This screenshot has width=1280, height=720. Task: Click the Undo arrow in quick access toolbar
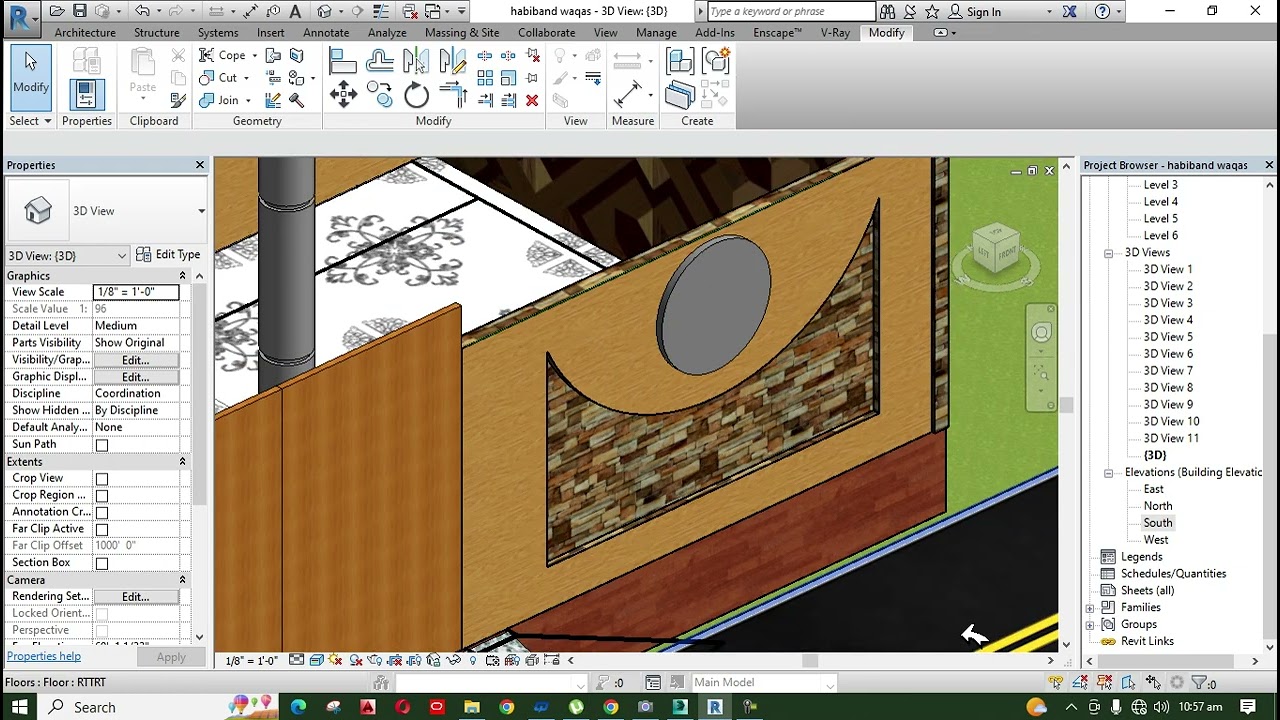point(143,12)
